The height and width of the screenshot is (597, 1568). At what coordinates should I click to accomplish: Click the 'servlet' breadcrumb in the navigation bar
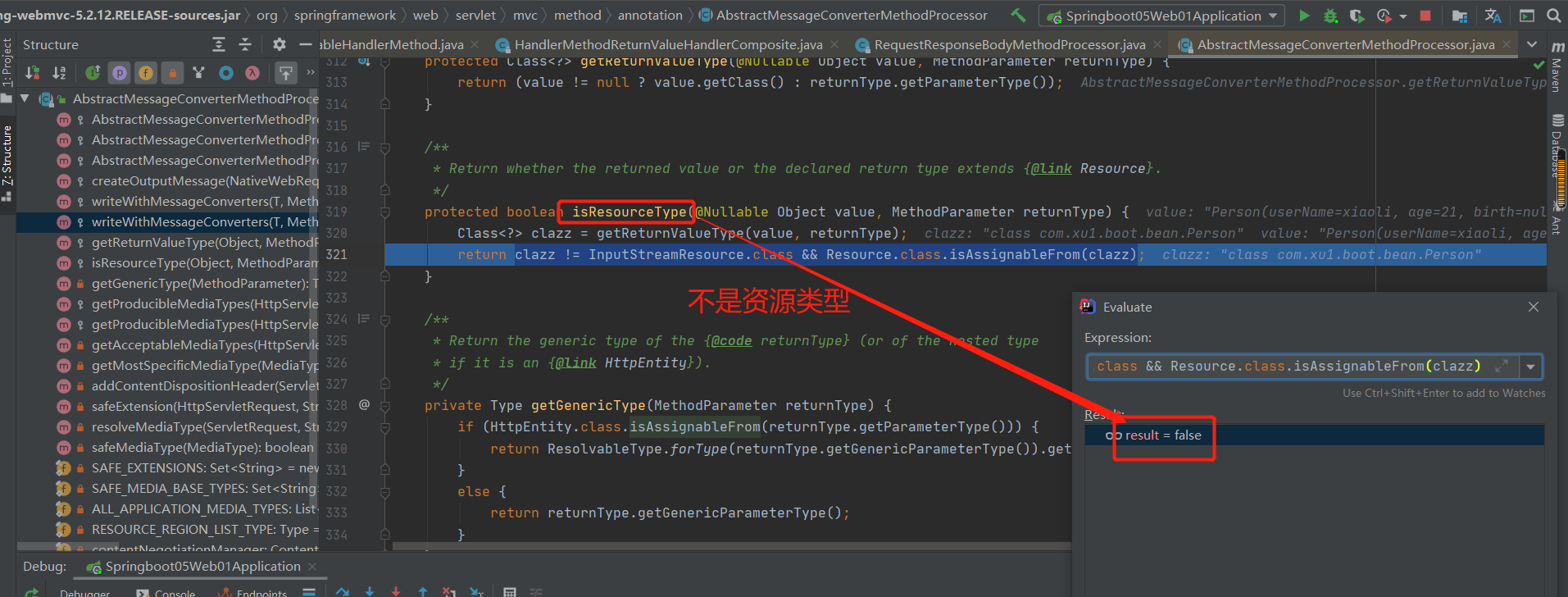click(x=475, y=16)
